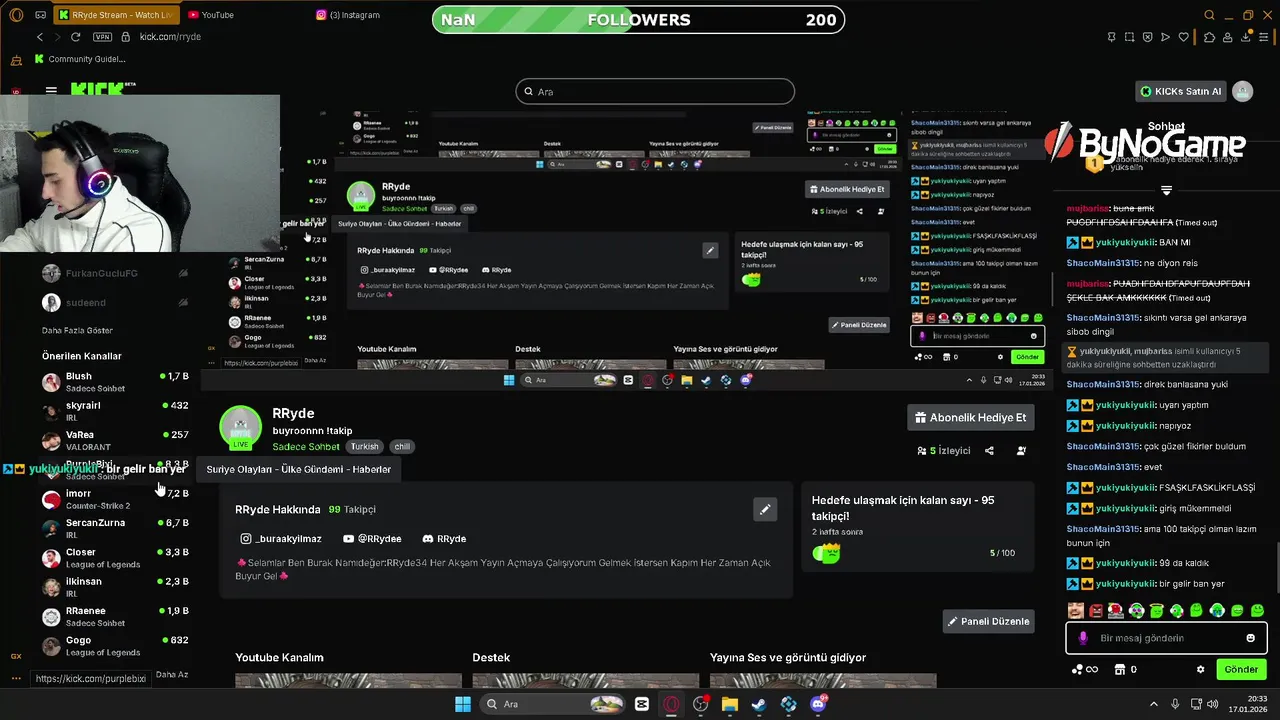1280x720 pixels.
Task: Open the skyrairl recommended channel
Action: tap(115, 411)
